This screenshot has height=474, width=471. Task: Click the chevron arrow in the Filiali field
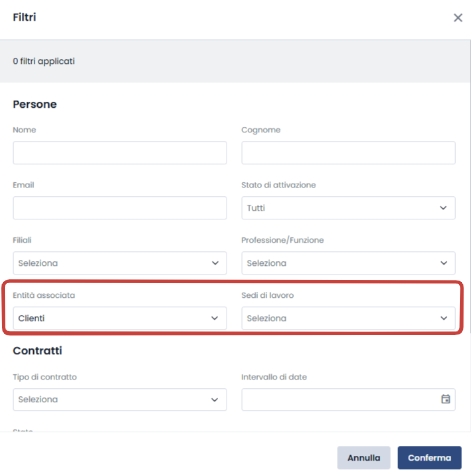tap(215, 263)
